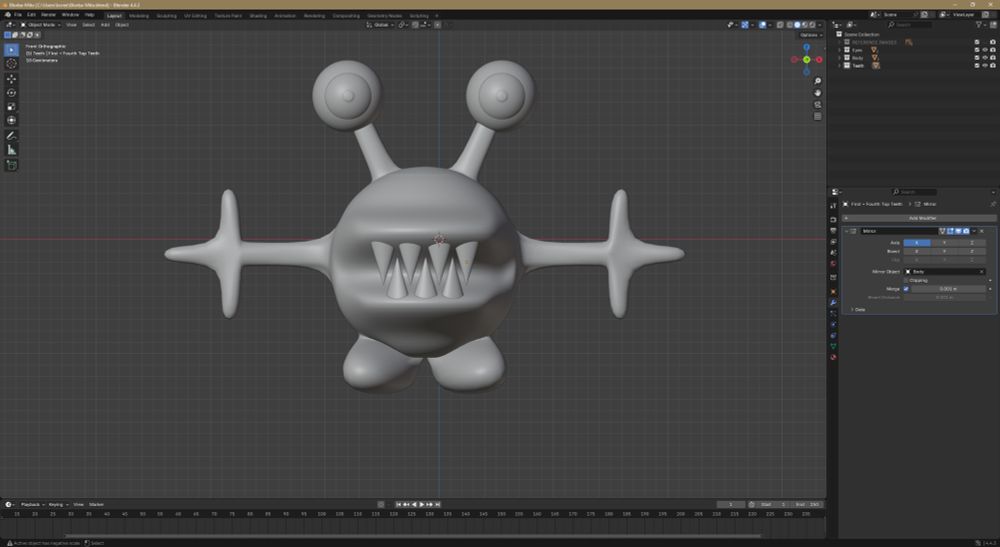Switch to the Shading workspace tab
This screenshot has width=1000, height=547.
tap(258, 15)
